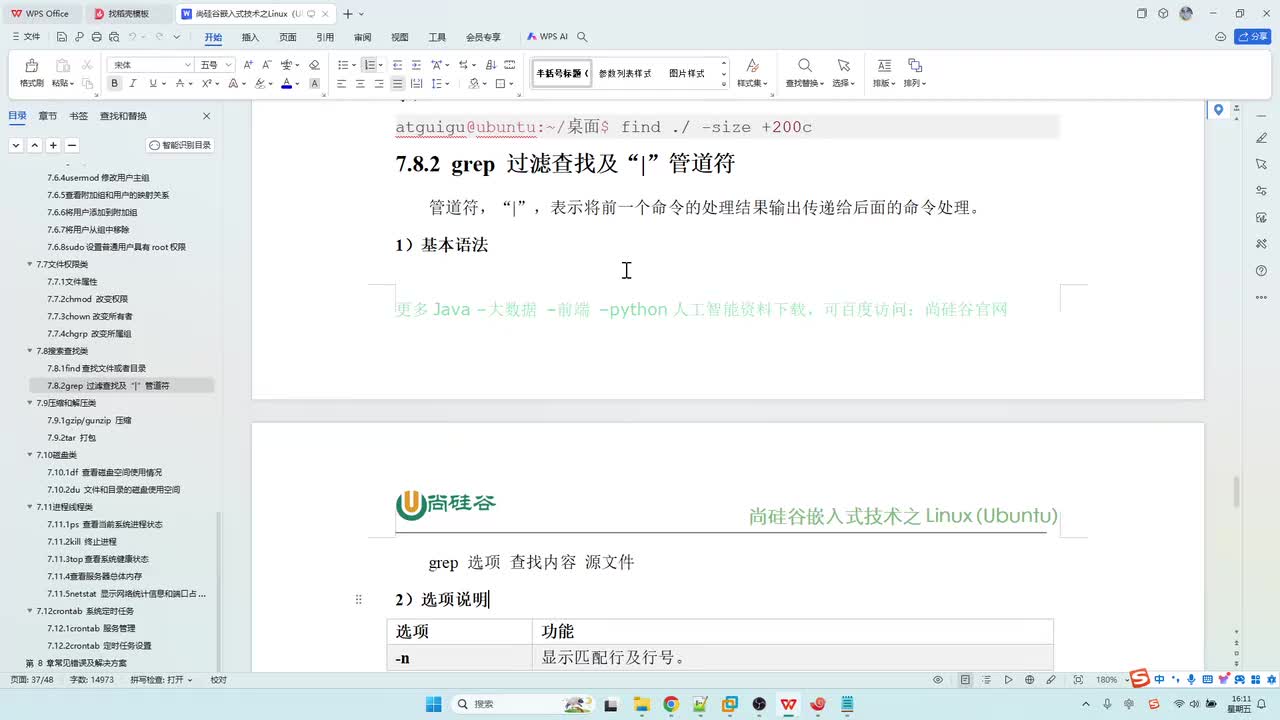Collapse the 7.10磁盘类 tree section
The image size is (1280, 720).
tap(29, 455)
